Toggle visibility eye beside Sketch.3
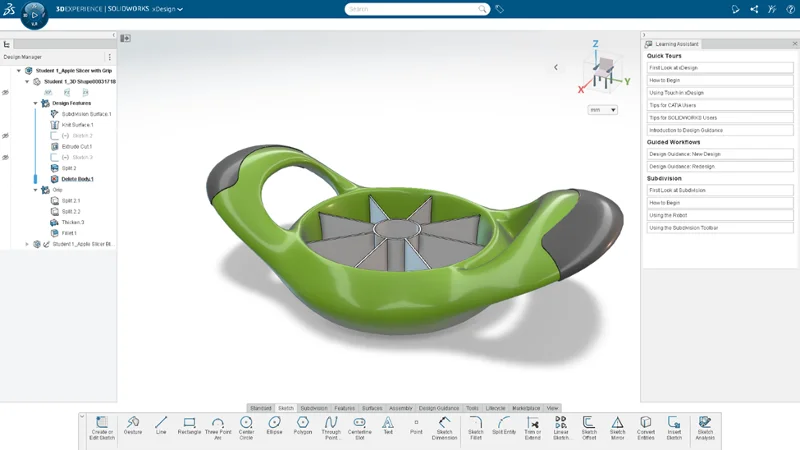Screen dimensions: 800x450 6,158
